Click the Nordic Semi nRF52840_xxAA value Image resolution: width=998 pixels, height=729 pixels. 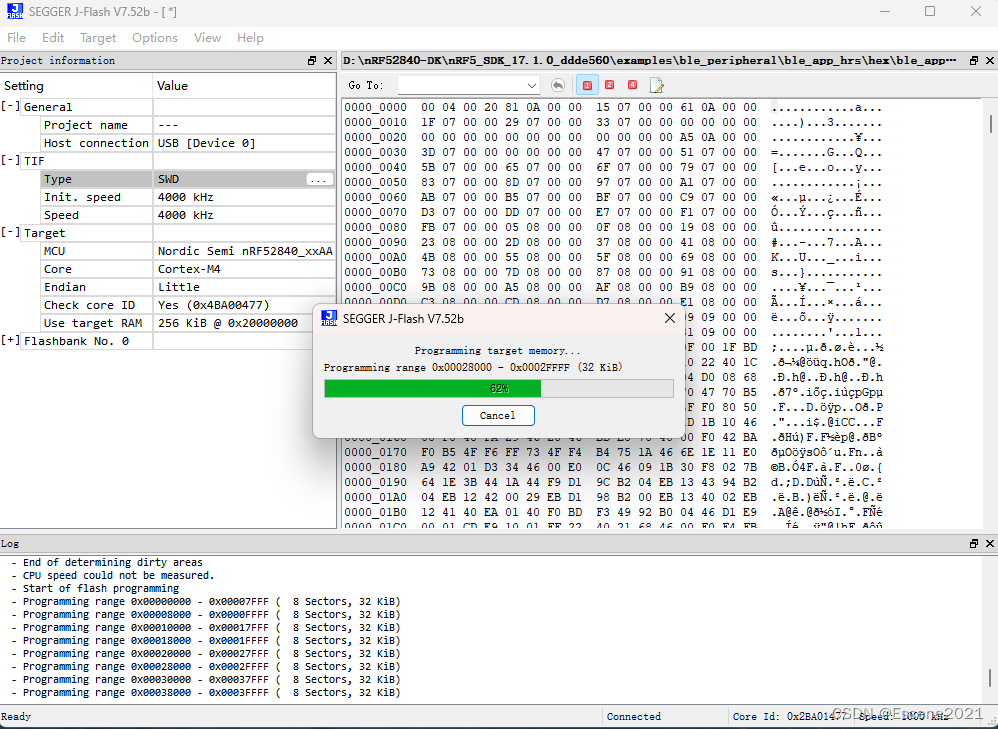(245, 251)
